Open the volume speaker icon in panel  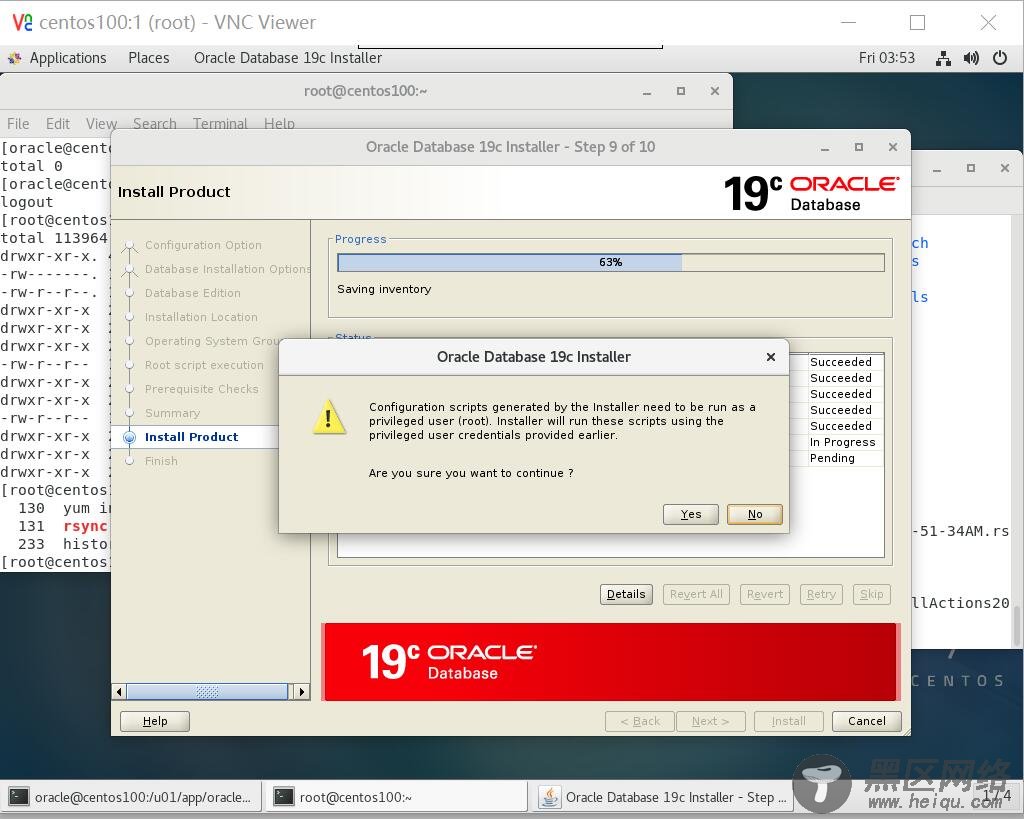click(x=971, y=58)
